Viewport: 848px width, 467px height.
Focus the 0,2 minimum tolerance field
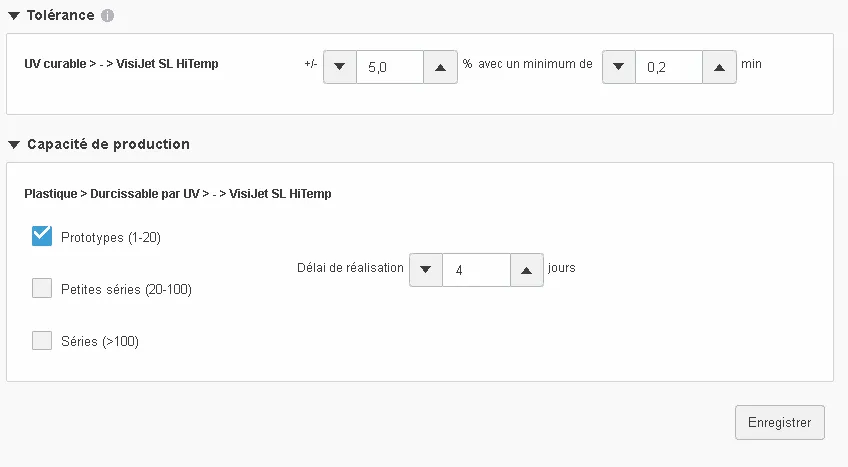tap(668, 66)
